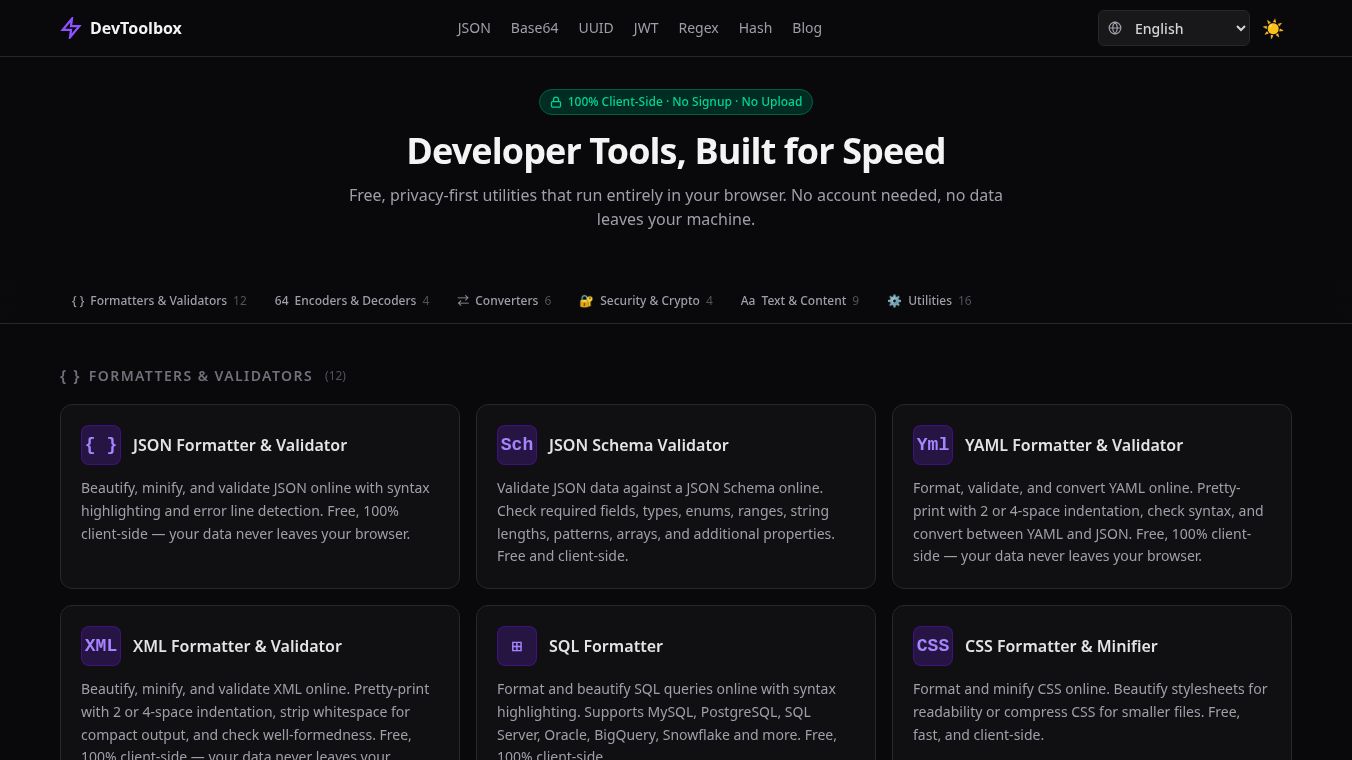Click the (12) count beside section heading
Viewport: 1352px width, 760px height.
click(x=335, y=376)
